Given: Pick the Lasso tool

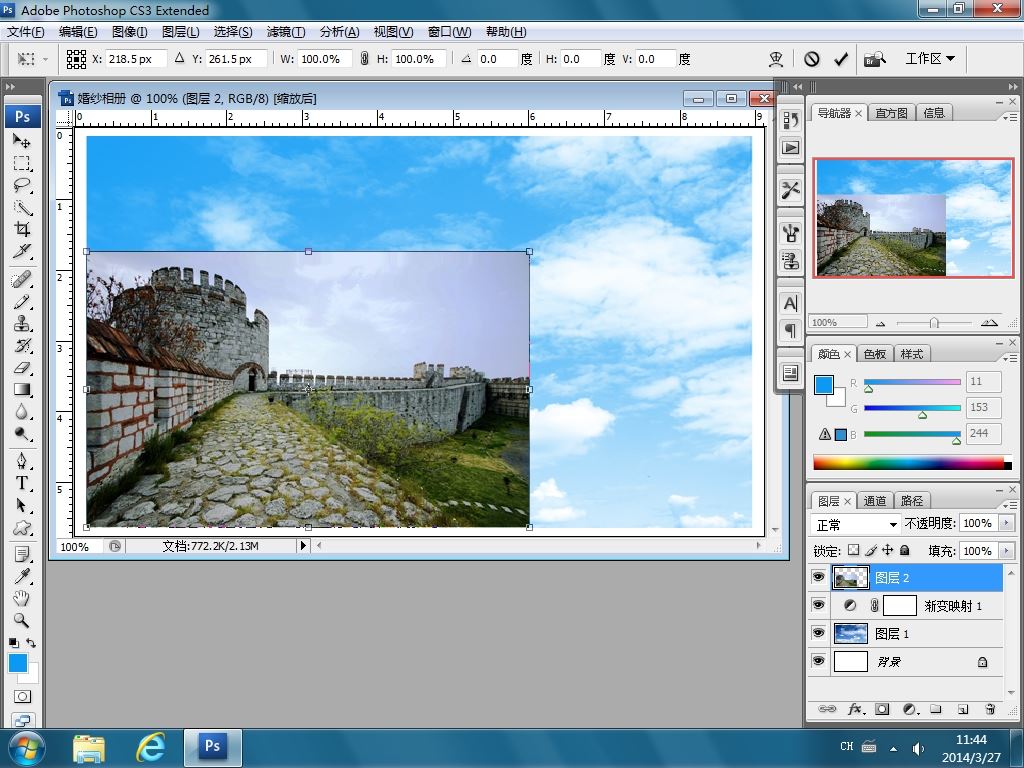Looking at the screenshot, I should pyautogui.click(x=22, y=185).
